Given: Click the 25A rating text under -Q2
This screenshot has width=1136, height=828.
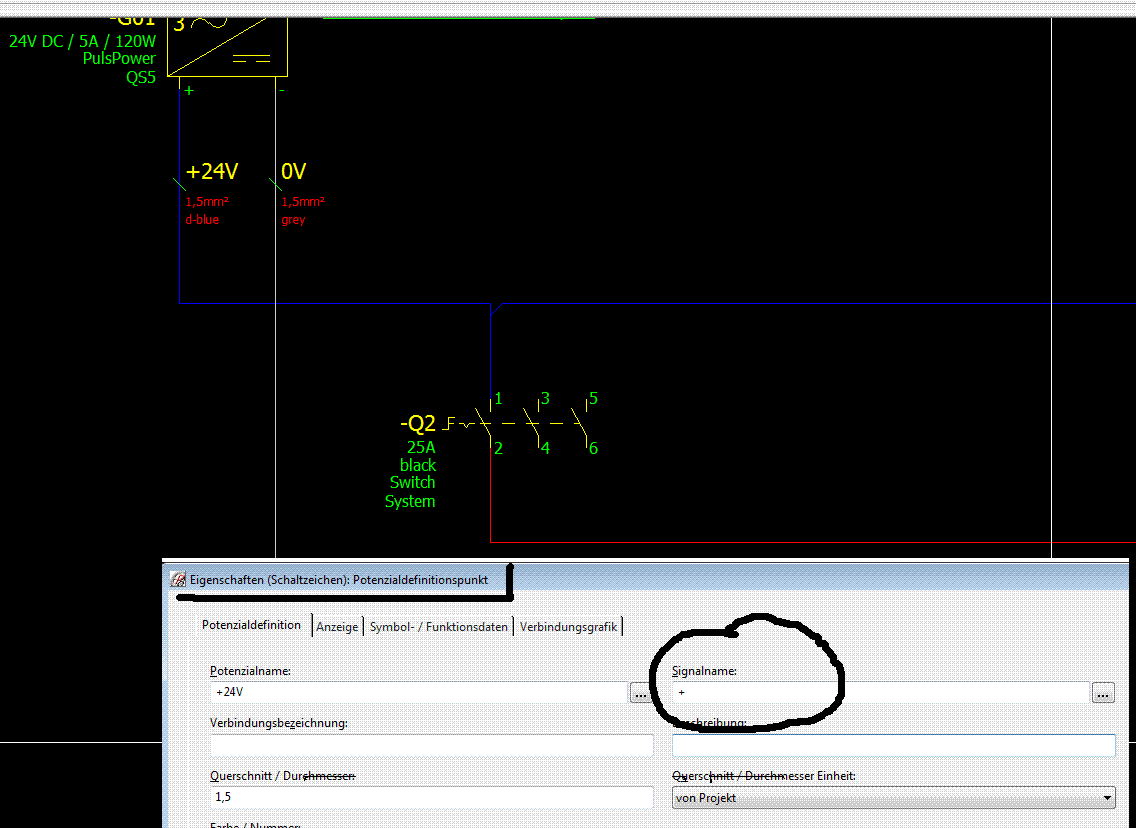Looking at the screenshot, I should 421,448.
